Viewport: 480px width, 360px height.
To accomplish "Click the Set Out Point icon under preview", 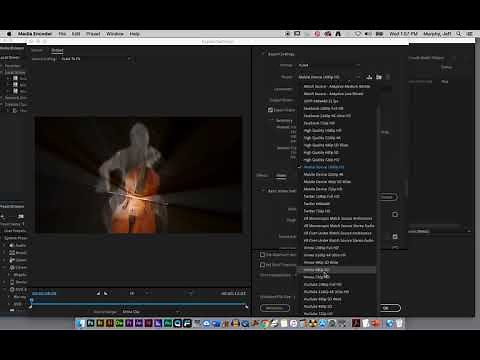I will click(x=106, y=293).
